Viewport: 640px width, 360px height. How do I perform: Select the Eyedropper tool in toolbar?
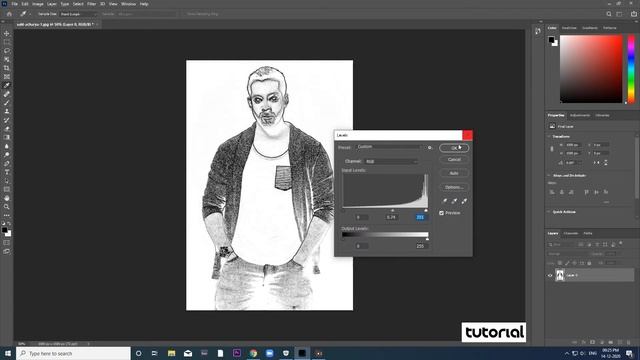click(x=7, y=85)
